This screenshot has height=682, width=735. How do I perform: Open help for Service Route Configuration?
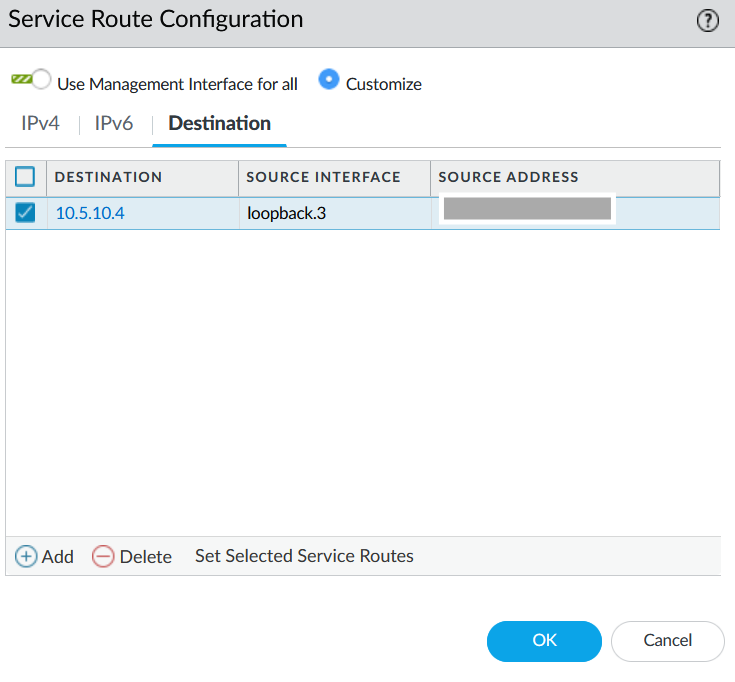[x=708, y=21]
